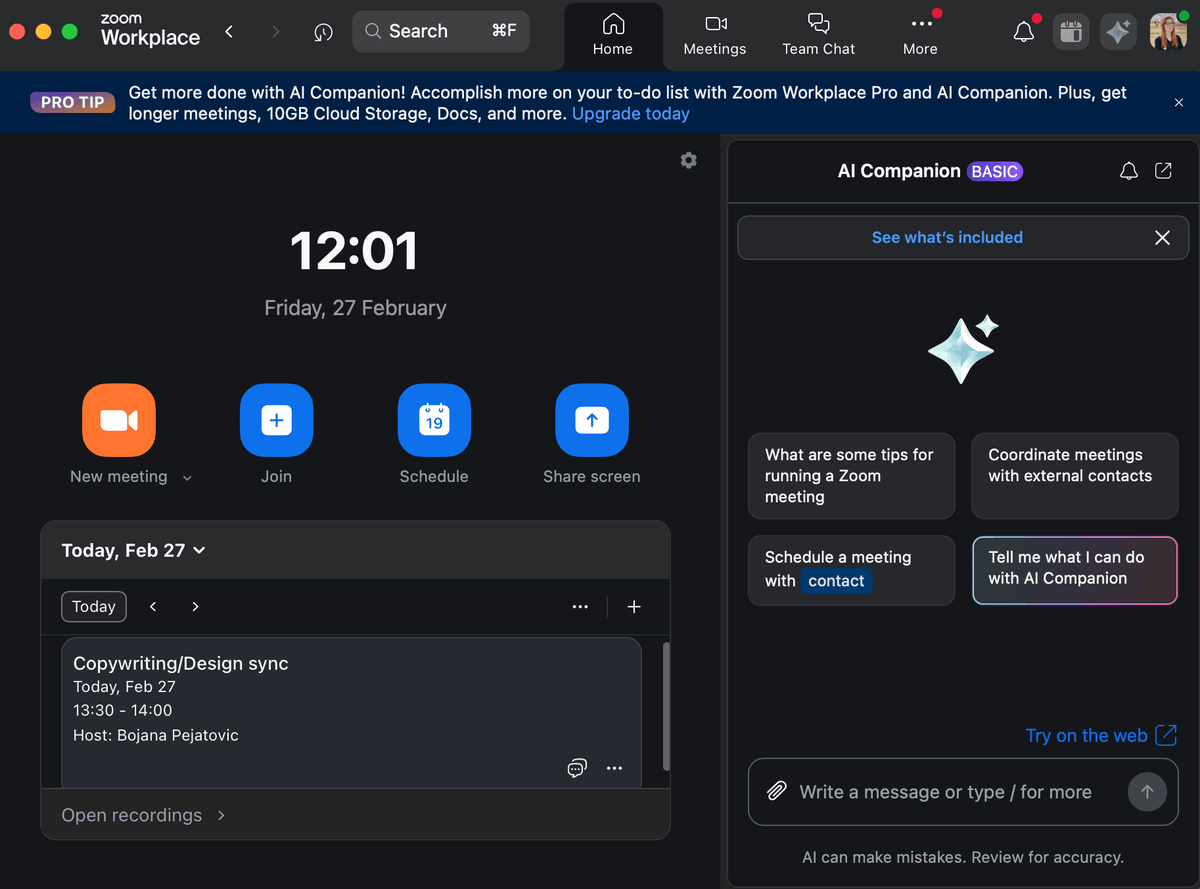Open Schedule via the calendar icon
The height and width of the screenshot is (889, 1200).
(x=434, y=420)
